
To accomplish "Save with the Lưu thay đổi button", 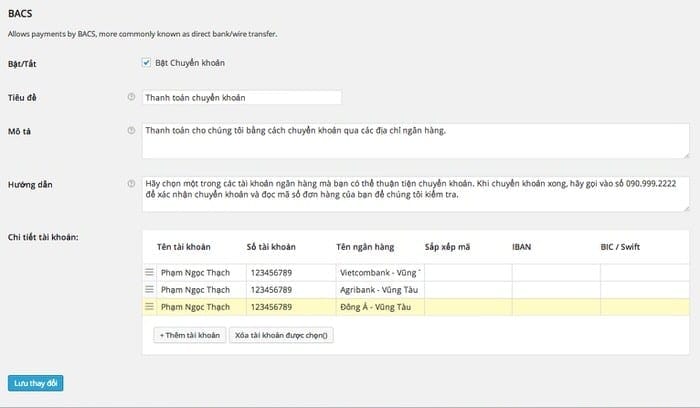I will 36,383.
